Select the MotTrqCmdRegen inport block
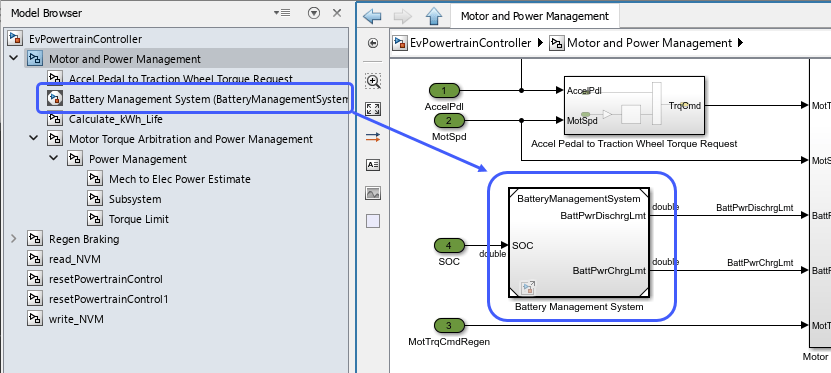Viewport: 831px width, 373px height. click(449, 325)
